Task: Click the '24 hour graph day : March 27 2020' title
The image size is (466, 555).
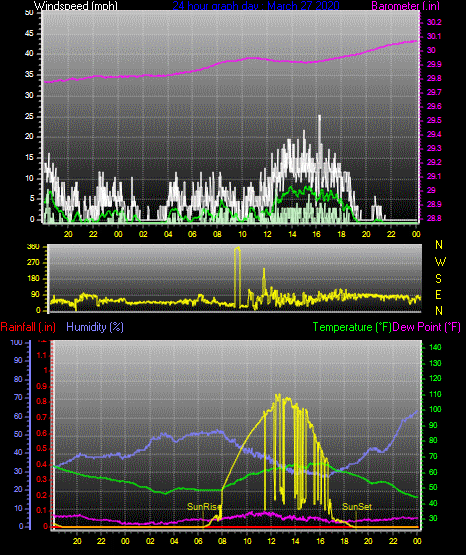Action: (256, 6)
